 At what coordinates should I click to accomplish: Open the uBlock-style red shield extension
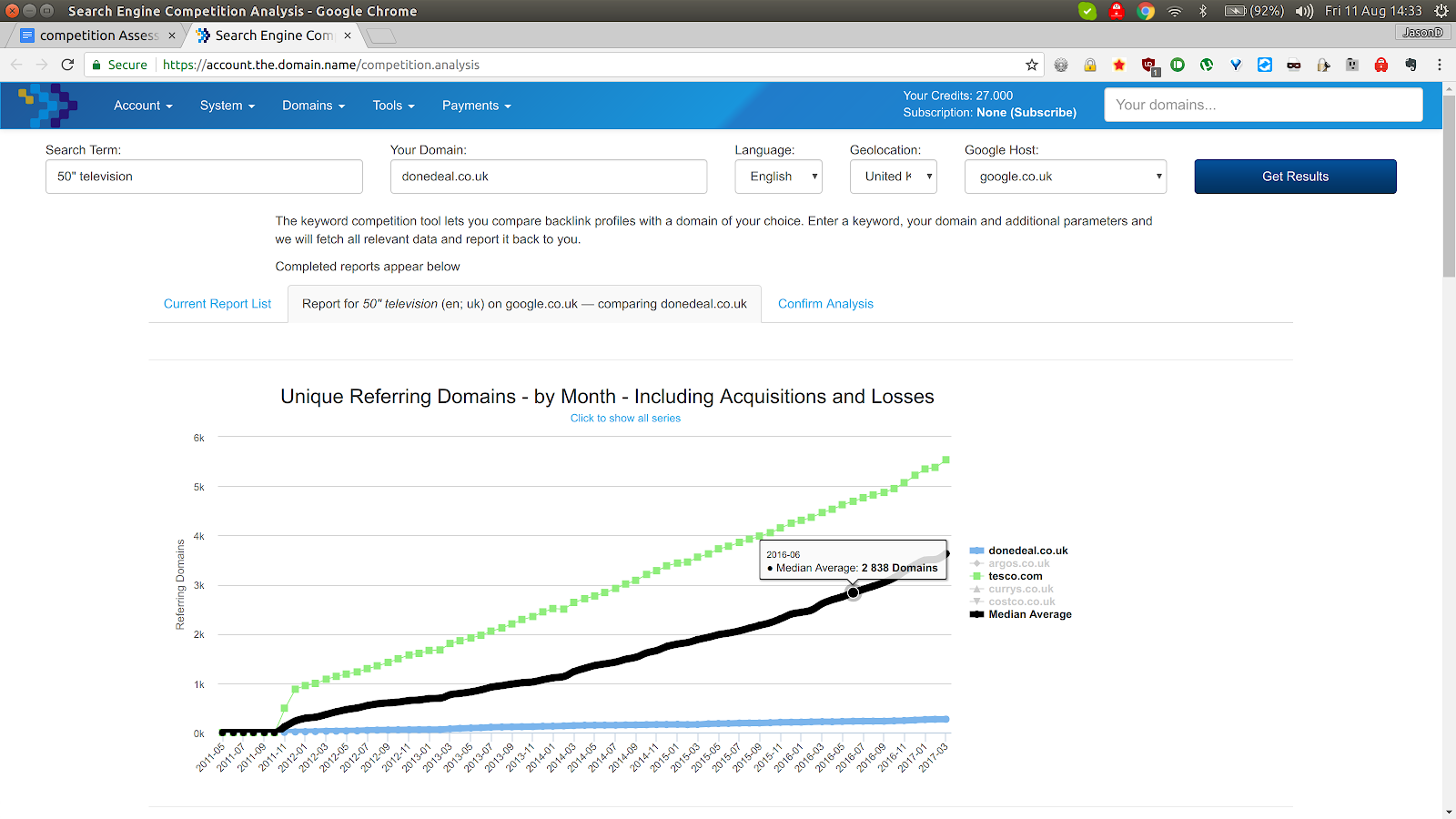tap(1149, 66)
